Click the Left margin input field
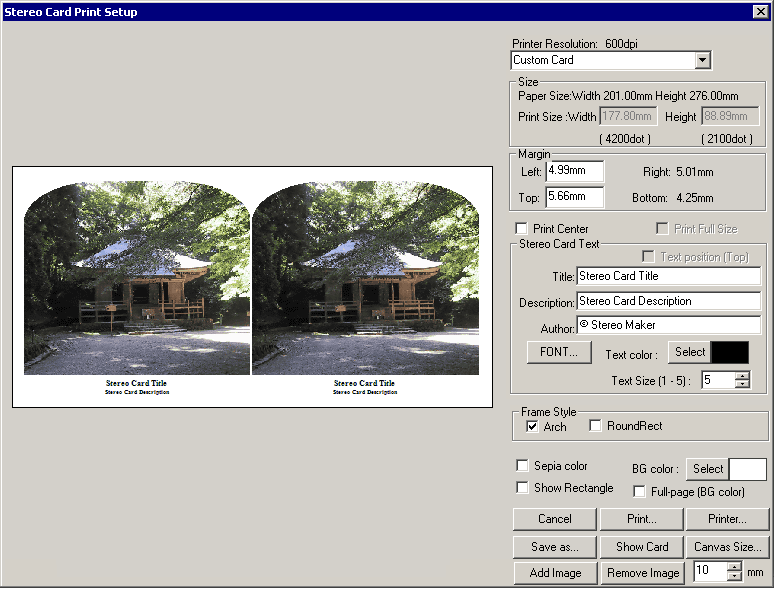The image size is (774, 589). (575, 171)
